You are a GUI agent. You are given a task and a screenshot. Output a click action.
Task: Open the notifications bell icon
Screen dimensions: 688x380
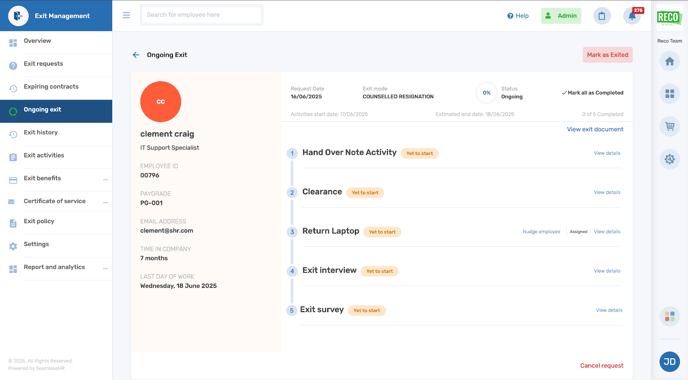pos(632,16)
